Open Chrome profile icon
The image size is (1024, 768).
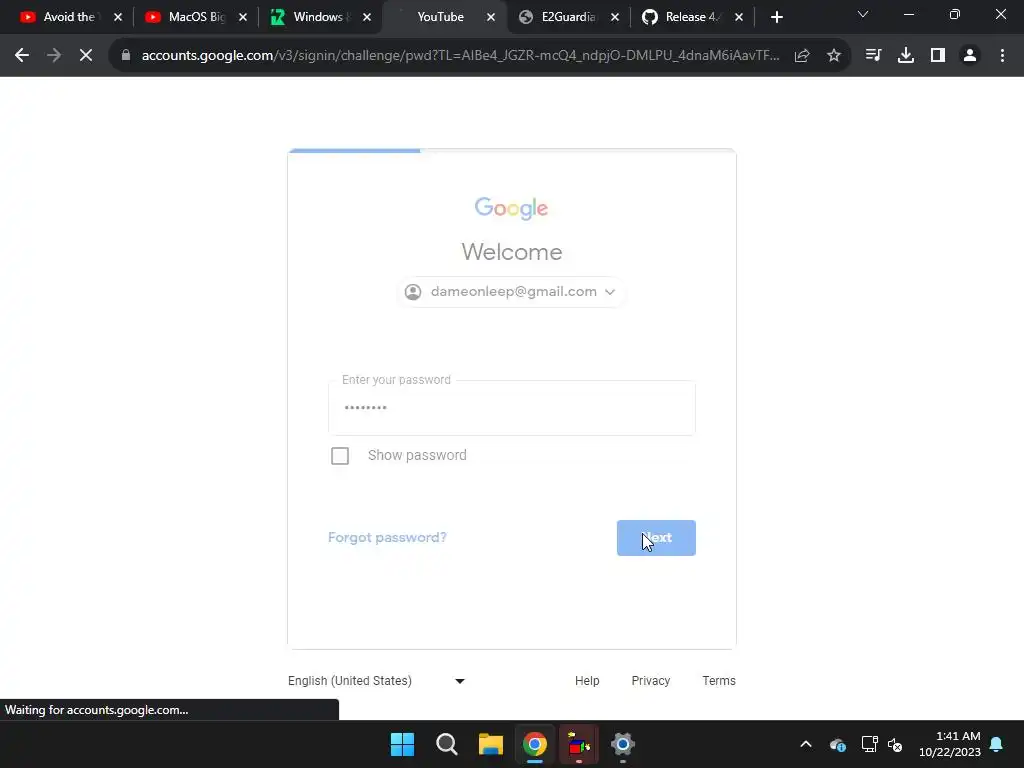970,56
